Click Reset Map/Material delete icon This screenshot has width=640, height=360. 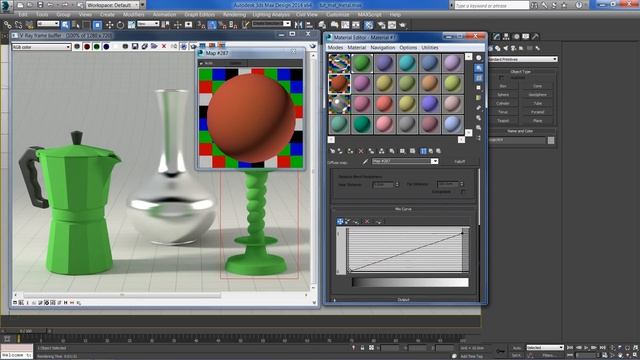(x=361, y=151)
